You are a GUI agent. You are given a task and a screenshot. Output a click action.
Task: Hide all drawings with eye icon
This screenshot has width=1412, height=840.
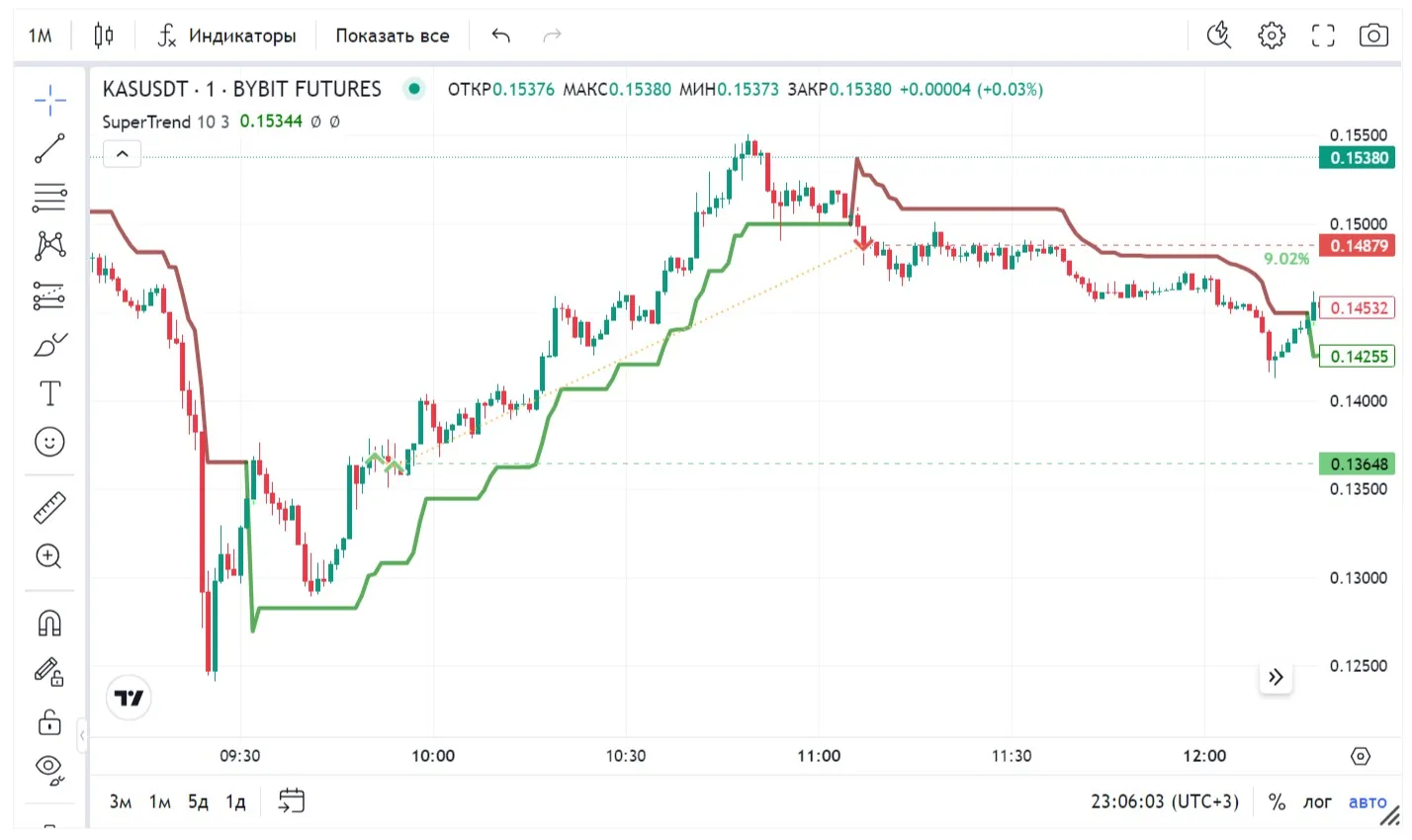(49, 768)
